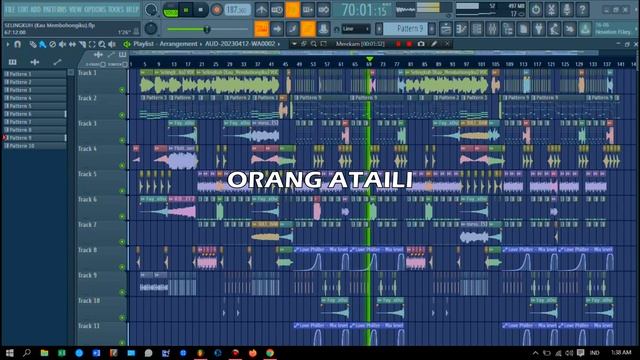640x360 pixels.
Task: Select the Zoom magnifier tool in Playlist
Action: [102, 44]
